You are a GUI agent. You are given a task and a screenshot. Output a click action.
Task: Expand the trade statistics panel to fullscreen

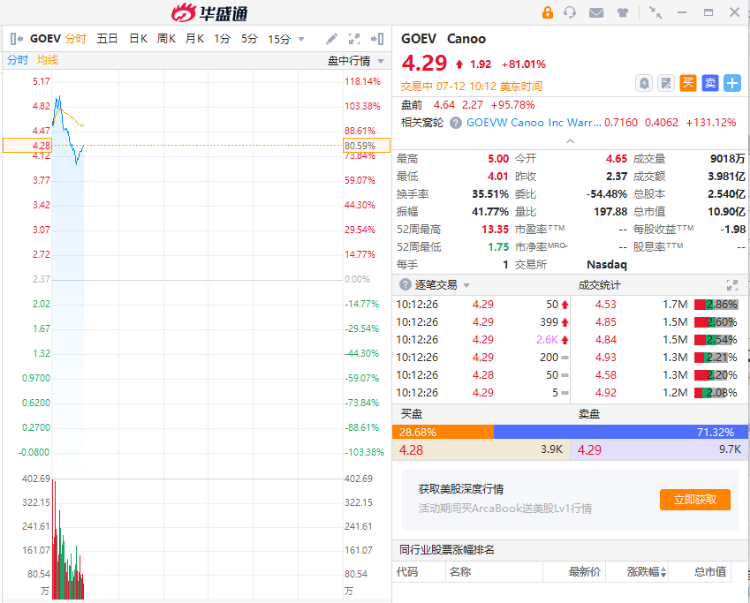[732, 285]
